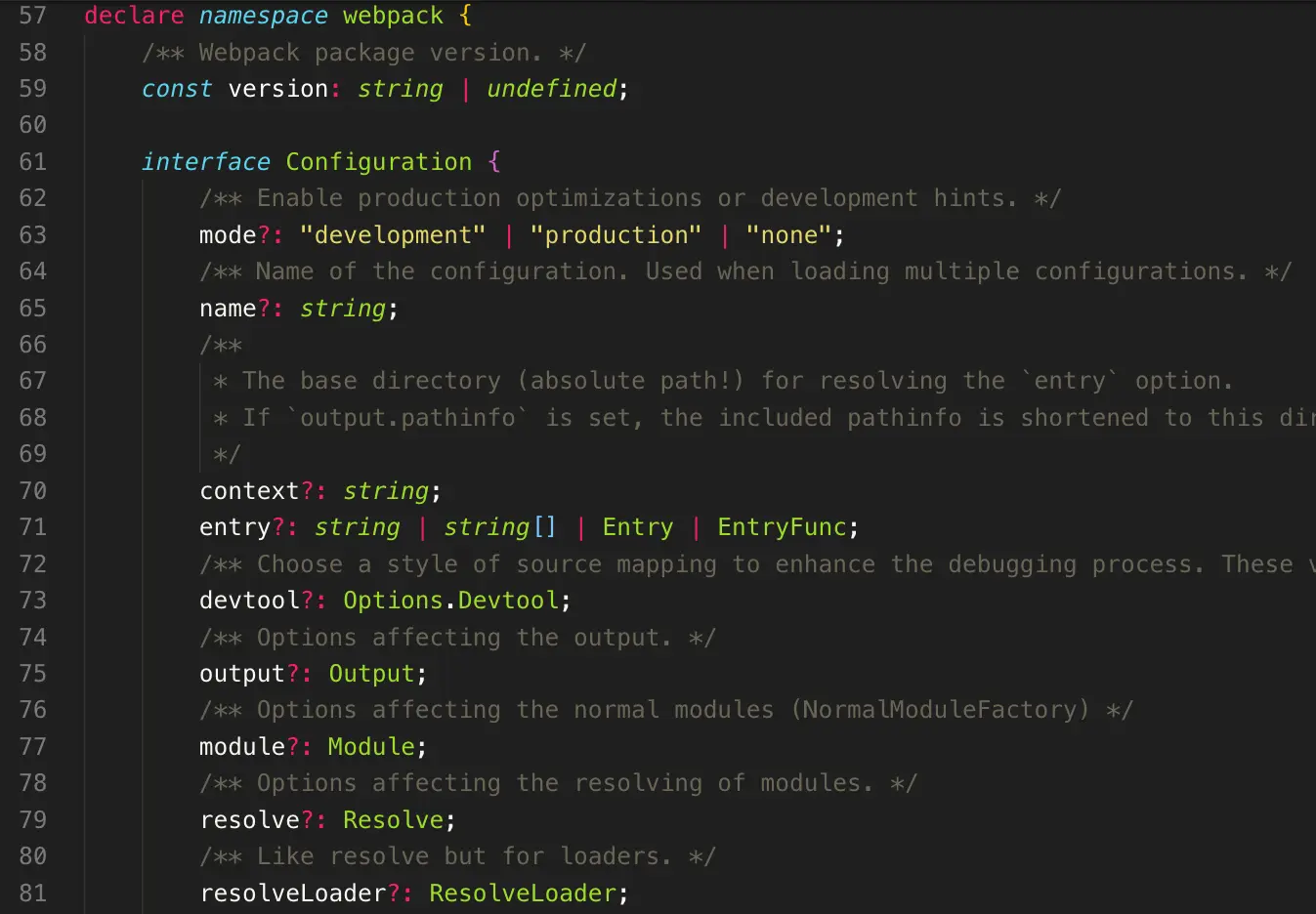Viewport: 1316px width, 914px height.
Task: Click the 'Module' type on line 77
Action: click(371, 747)
